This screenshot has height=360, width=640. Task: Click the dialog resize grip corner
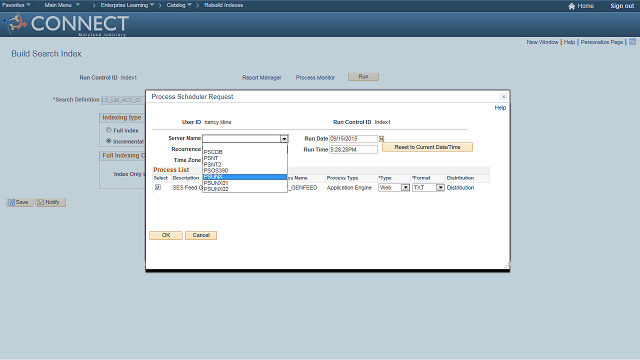[x=507, y=266]
